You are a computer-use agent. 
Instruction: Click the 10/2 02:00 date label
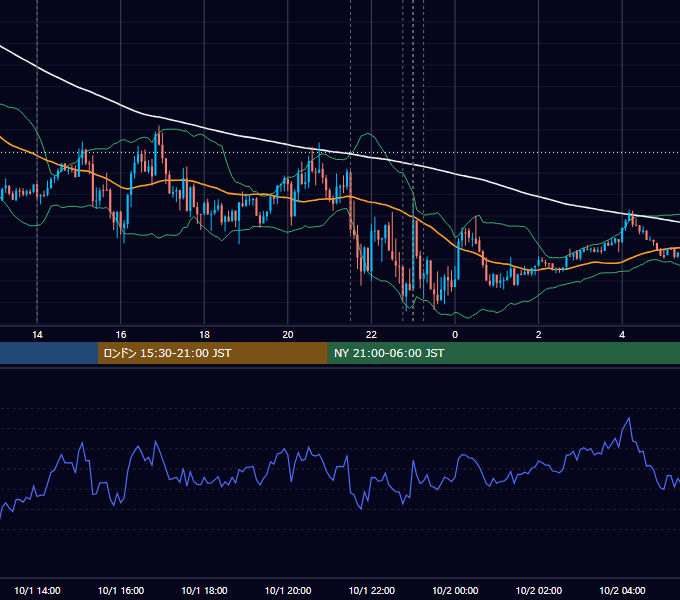[539, 590]
